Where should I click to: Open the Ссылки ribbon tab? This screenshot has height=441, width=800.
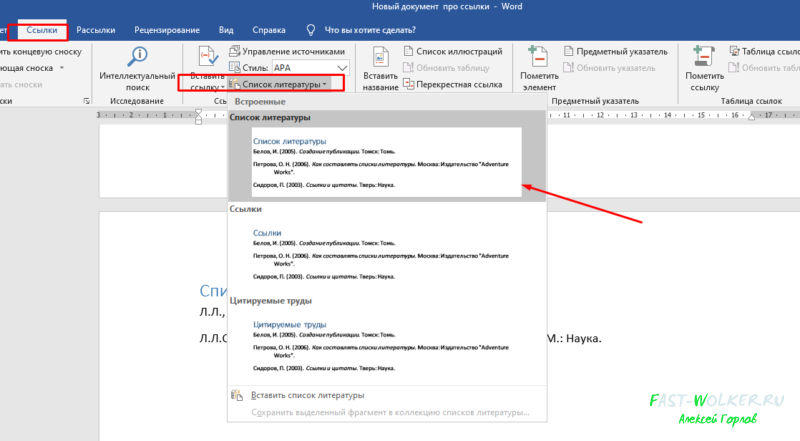[42, 30]
